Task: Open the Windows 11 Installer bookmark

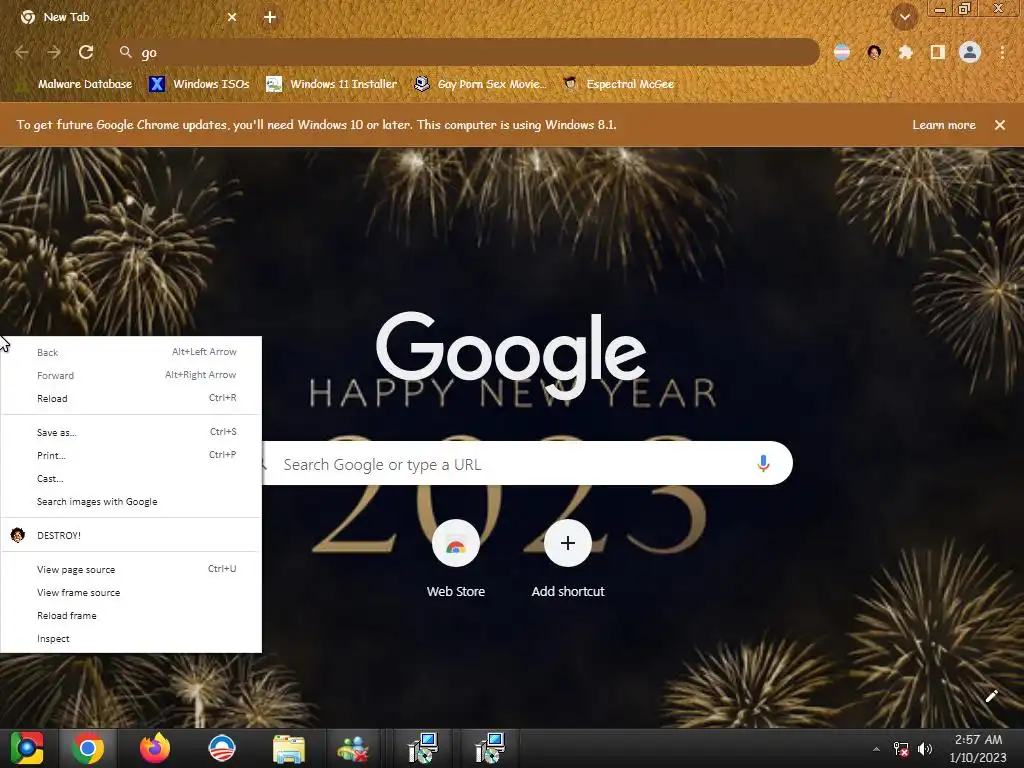Action: pyautogui.click(x=332, y=84)
